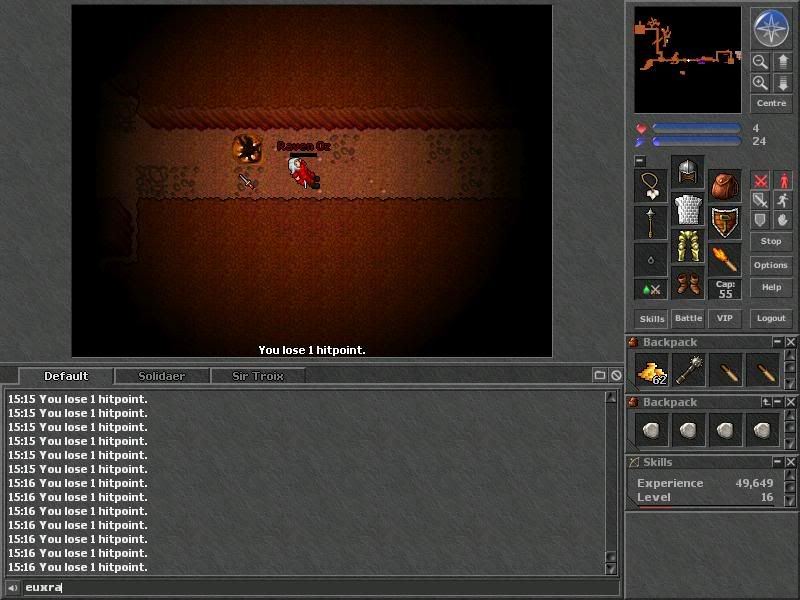Select stand-while-fighting mode (red figure)
Viewport: 800px width, 600px height.
click(783, 181)
